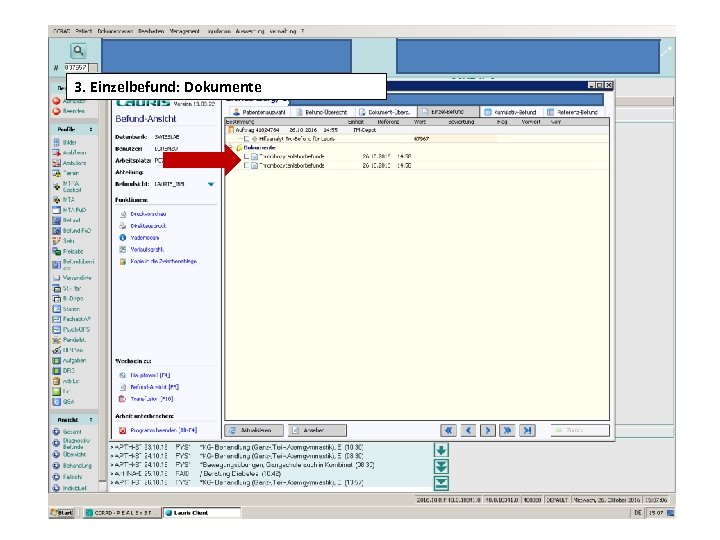Open the Patientenauswahl tab

(x=259, y=112)
